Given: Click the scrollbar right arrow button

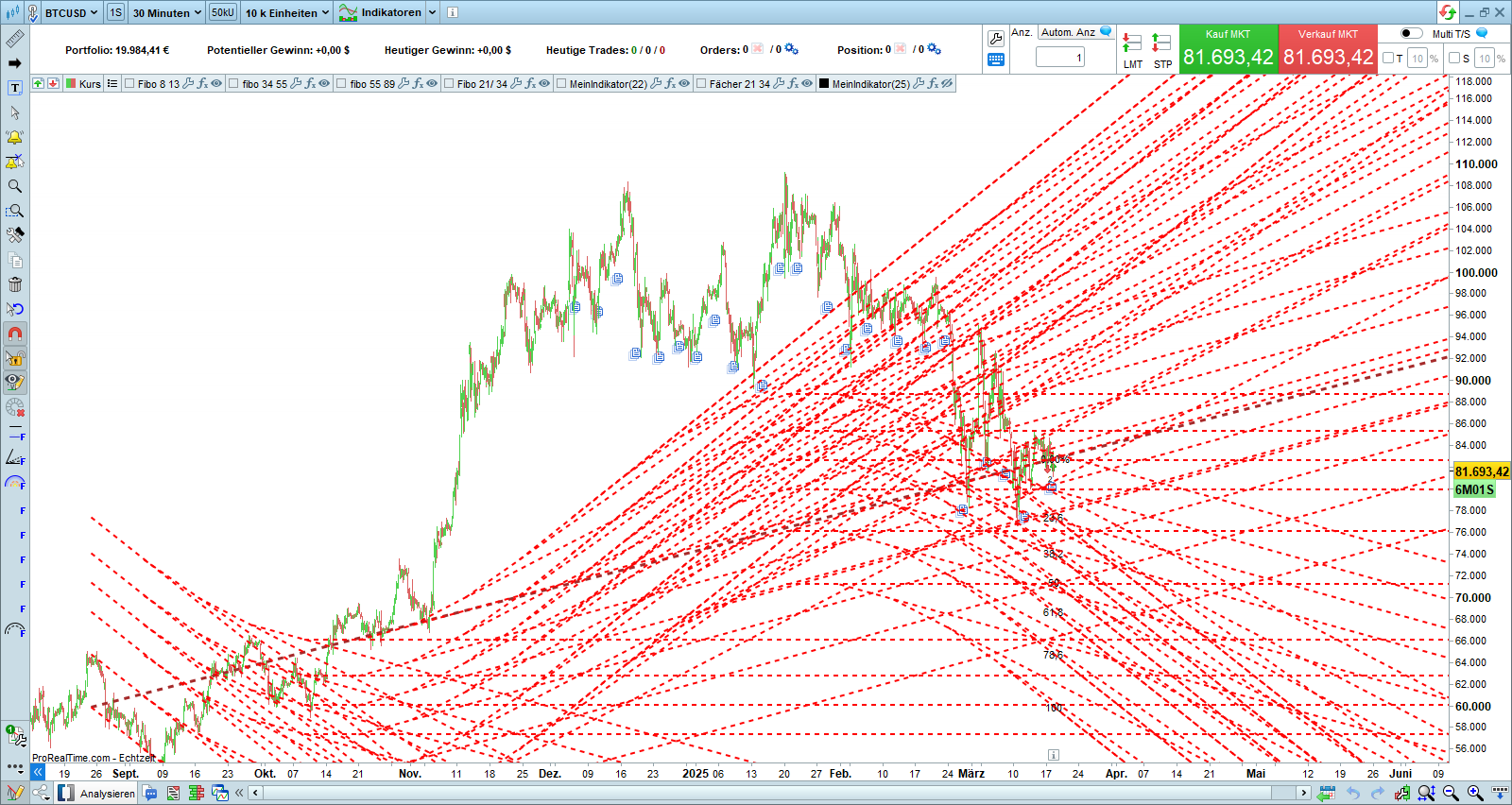Looking at the screenshot, I should pos(1305,793).
